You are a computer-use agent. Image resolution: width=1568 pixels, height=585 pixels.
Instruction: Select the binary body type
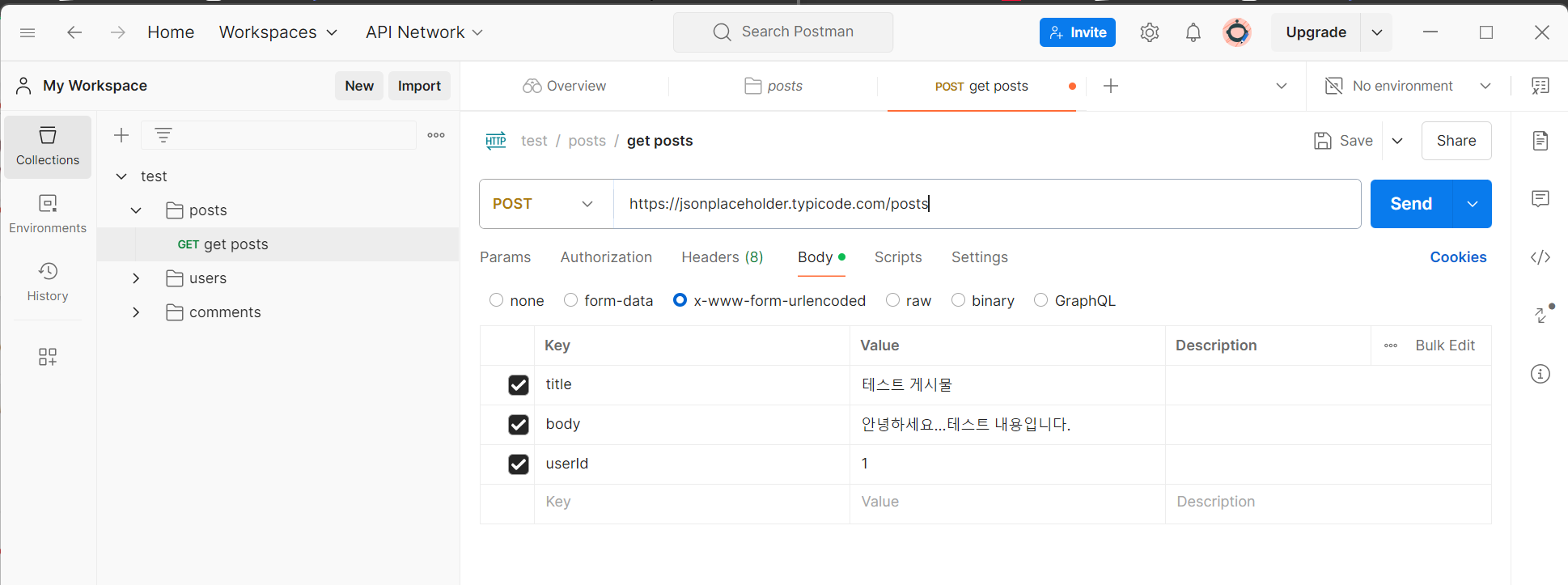click(959, 300)
